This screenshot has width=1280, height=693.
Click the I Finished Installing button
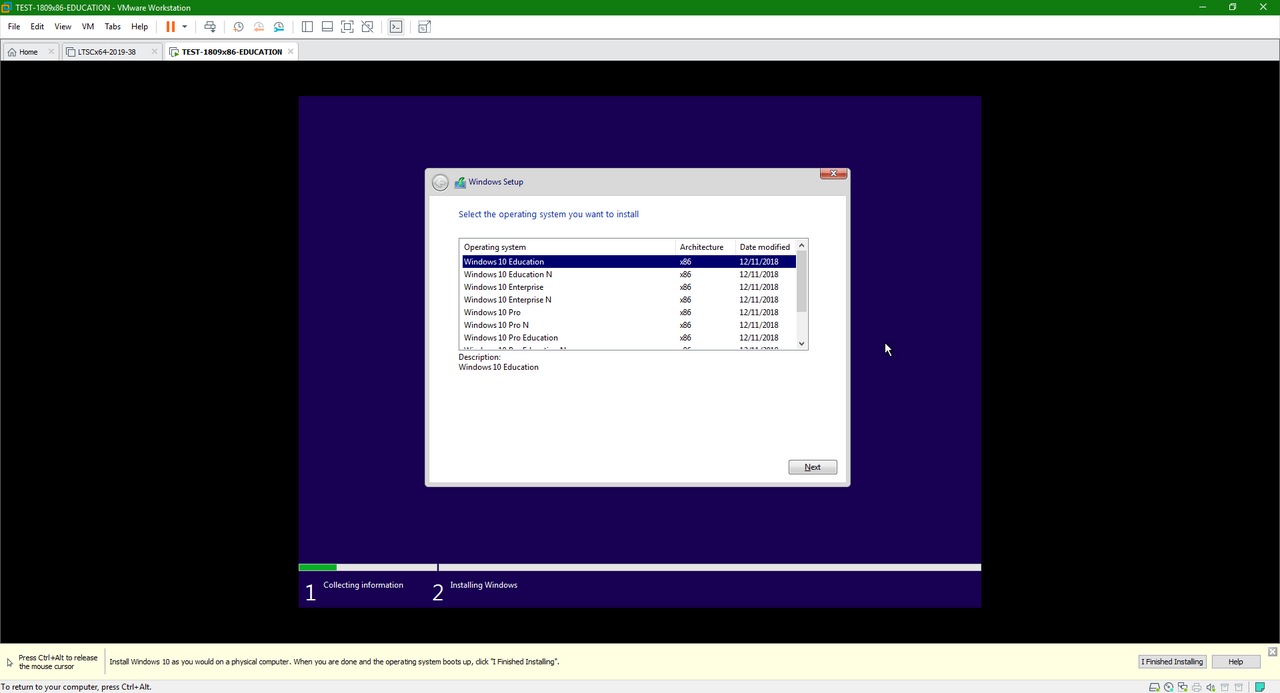(x=1174, y=662)
